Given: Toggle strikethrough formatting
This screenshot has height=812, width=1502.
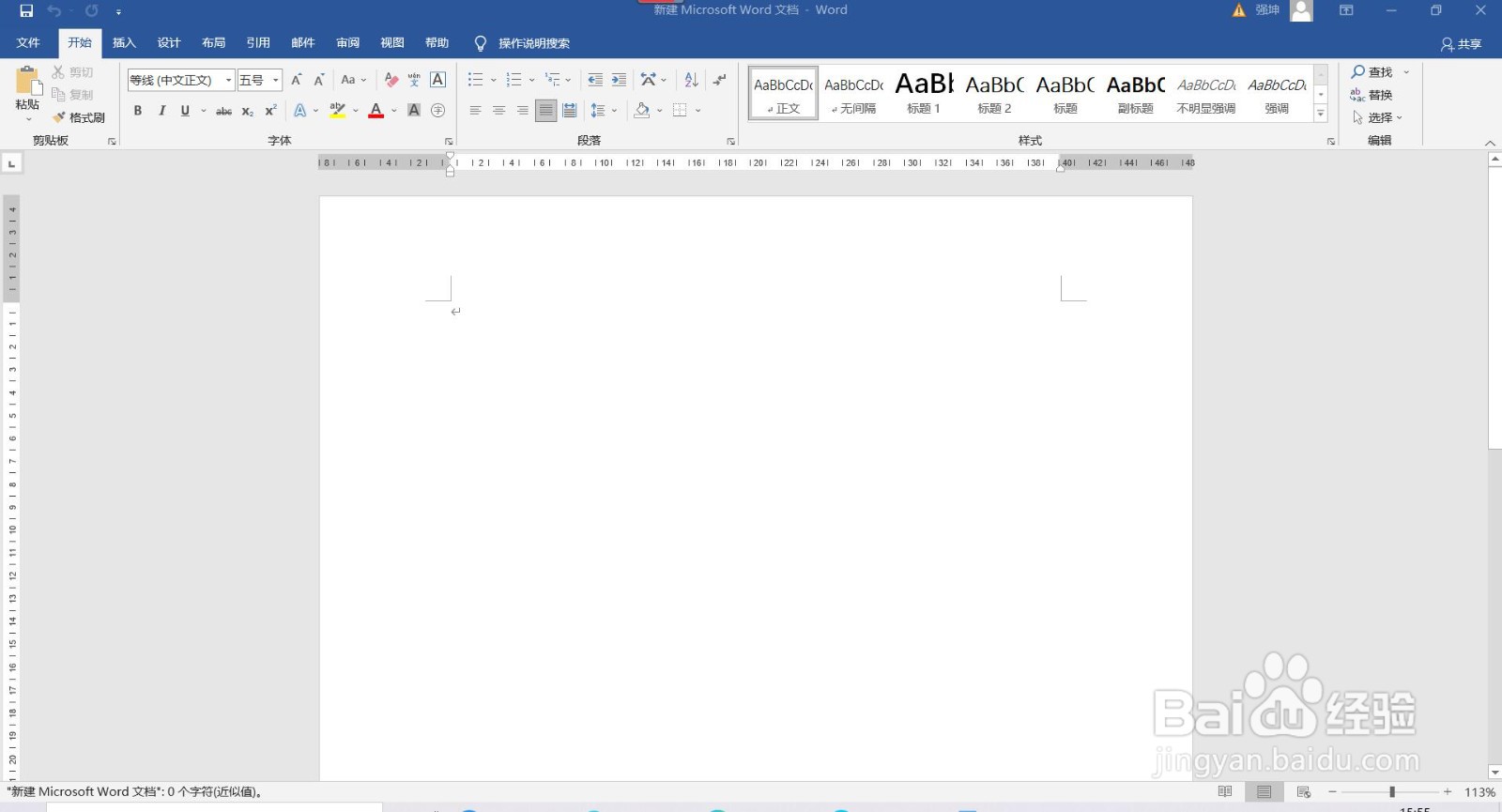Looking at the screenshot, I should click(x=223, y=111).
